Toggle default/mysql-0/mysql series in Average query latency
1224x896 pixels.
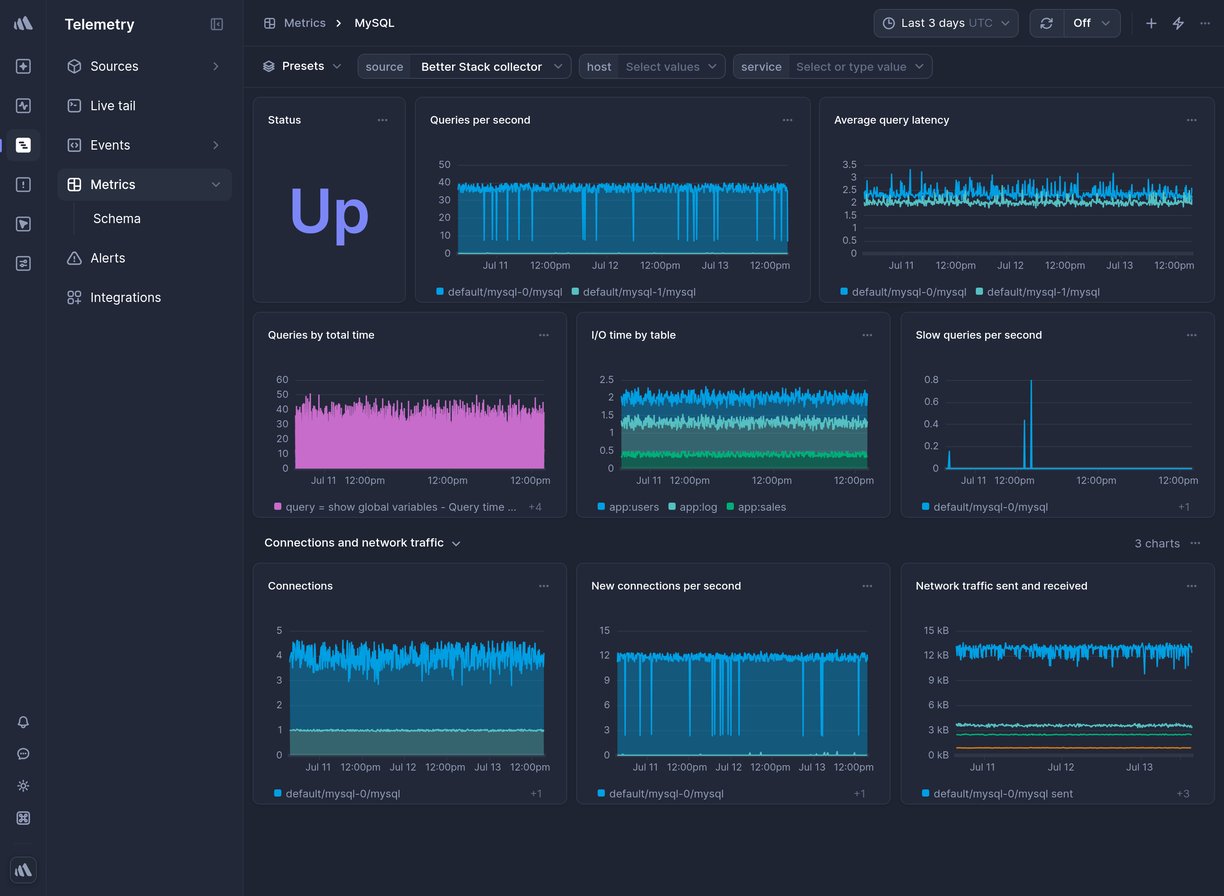coord(903,292)
